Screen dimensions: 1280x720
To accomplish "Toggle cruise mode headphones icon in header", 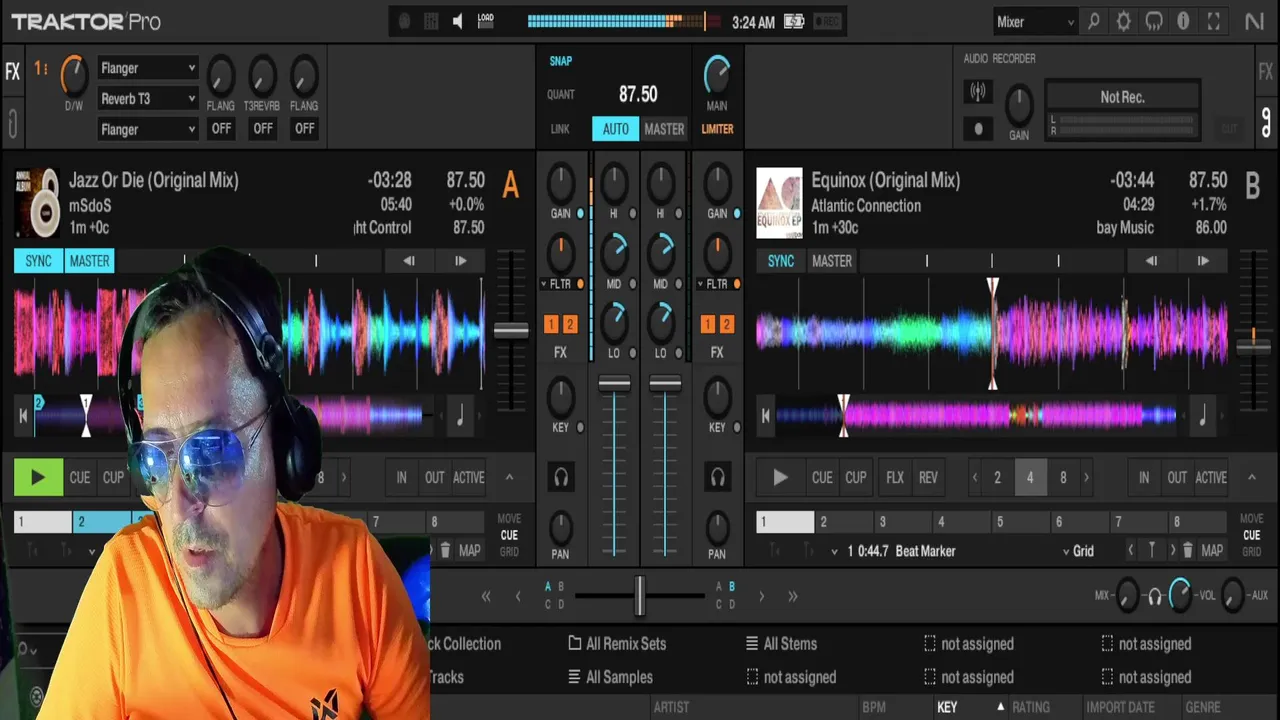I will click(x=1154, y=21).
